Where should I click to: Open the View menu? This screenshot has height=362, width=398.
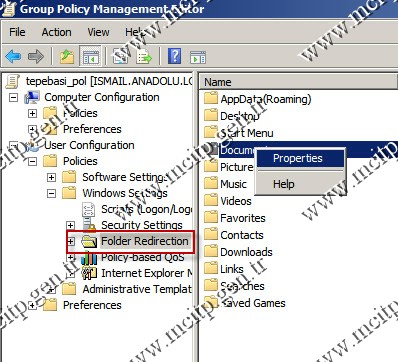coord(98,32)
